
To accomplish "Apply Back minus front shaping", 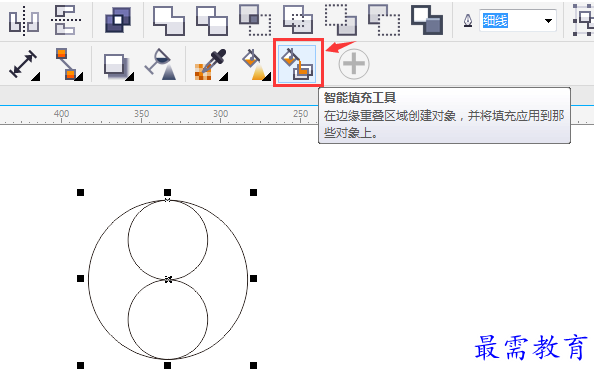I will point(384,20).
